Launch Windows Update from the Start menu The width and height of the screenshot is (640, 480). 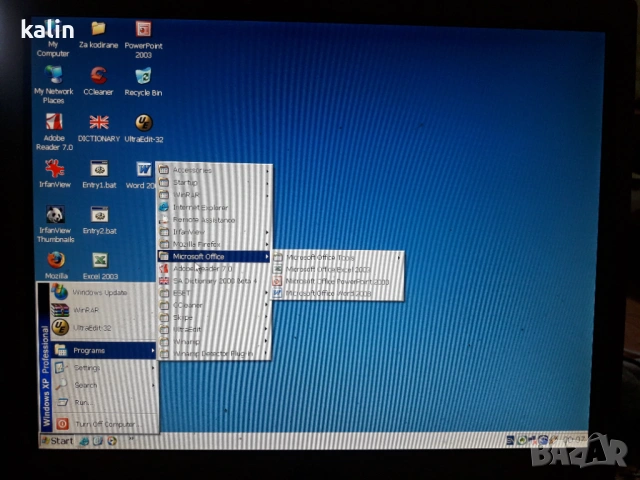pos(103,292)
